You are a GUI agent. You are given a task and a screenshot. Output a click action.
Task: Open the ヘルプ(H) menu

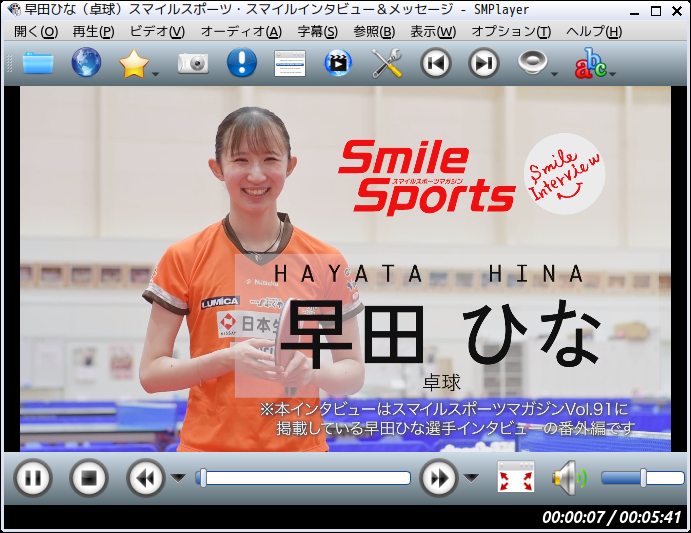click(594, 32)
